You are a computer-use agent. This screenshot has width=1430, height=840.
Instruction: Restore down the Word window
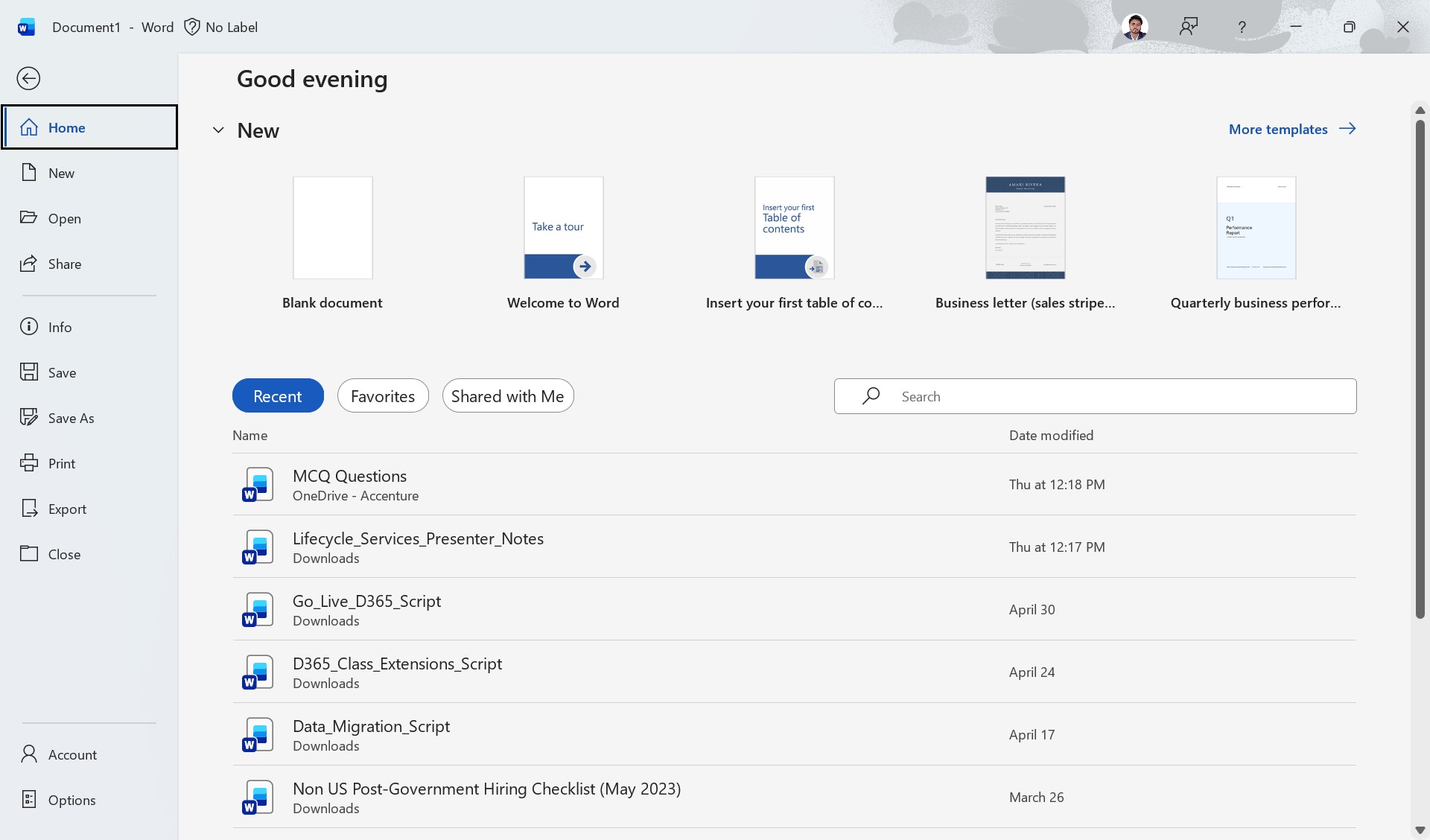pos(1349,27)
